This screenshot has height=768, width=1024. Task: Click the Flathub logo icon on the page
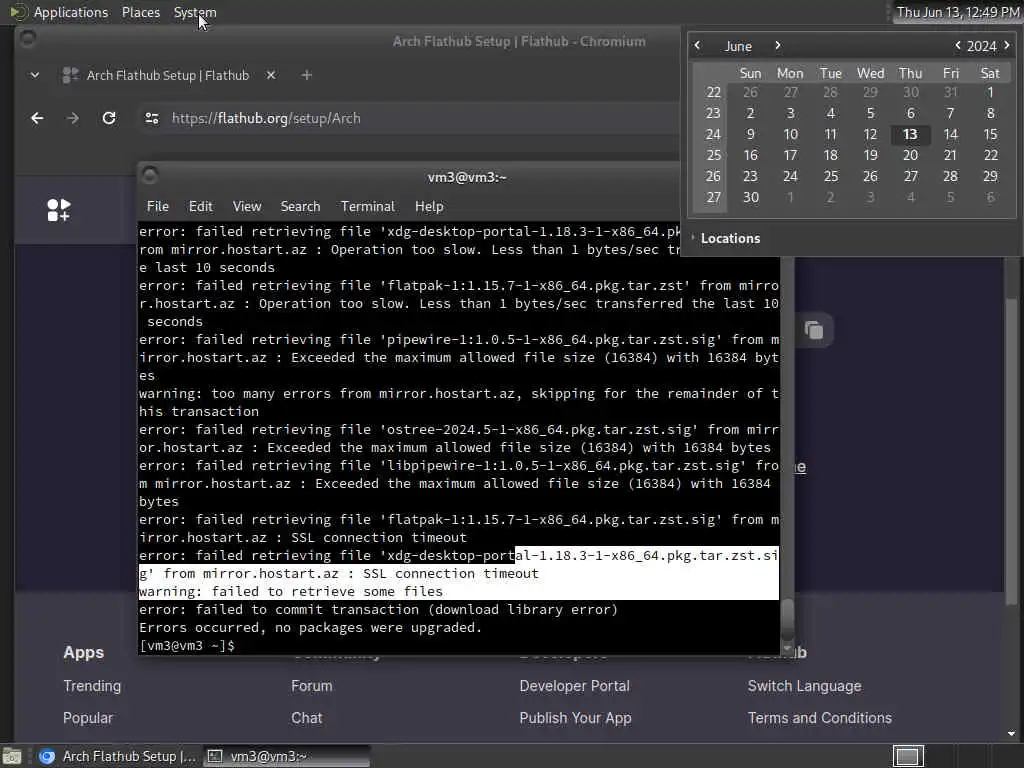[58, 210]
